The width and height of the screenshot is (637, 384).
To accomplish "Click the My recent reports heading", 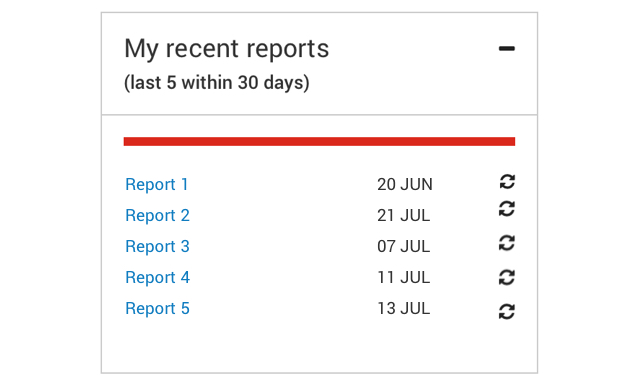I will (x=226, y=49).
